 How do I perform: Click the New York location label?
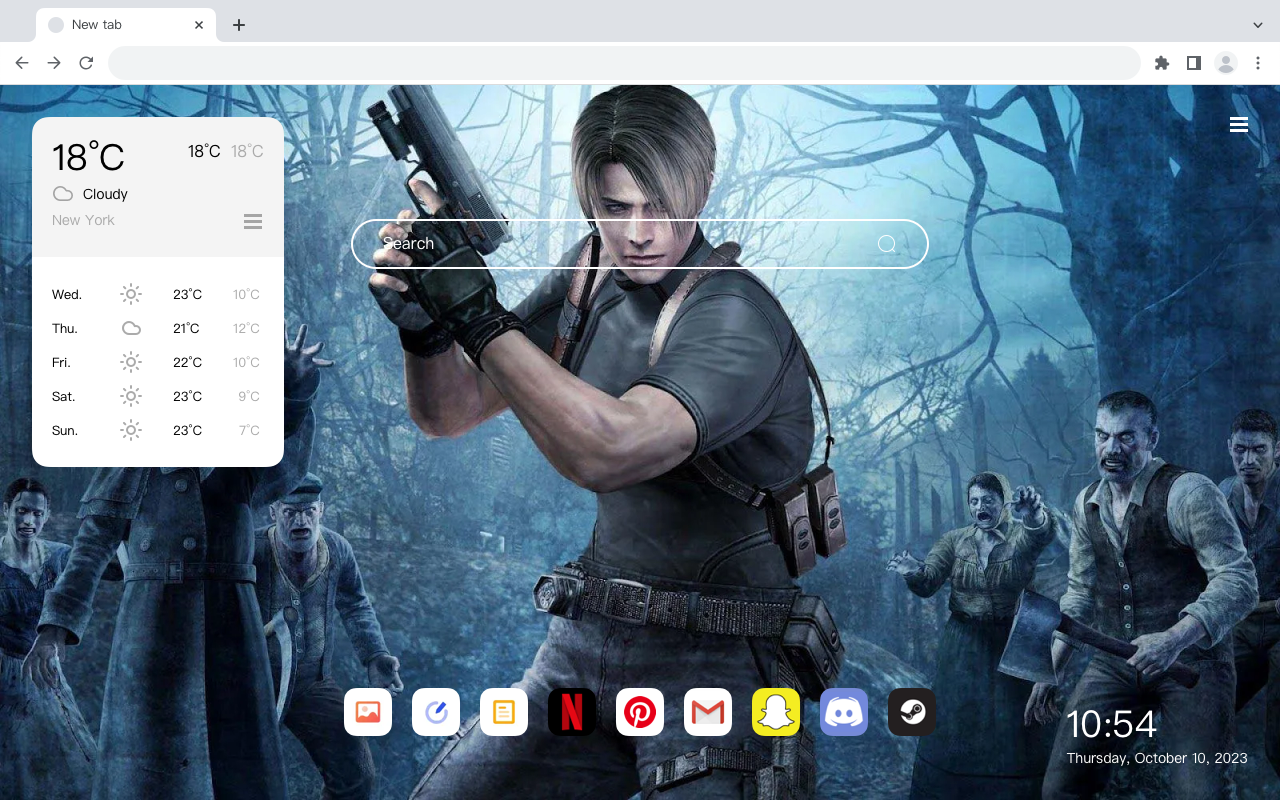pyautogui.click(x=83, y=220)
